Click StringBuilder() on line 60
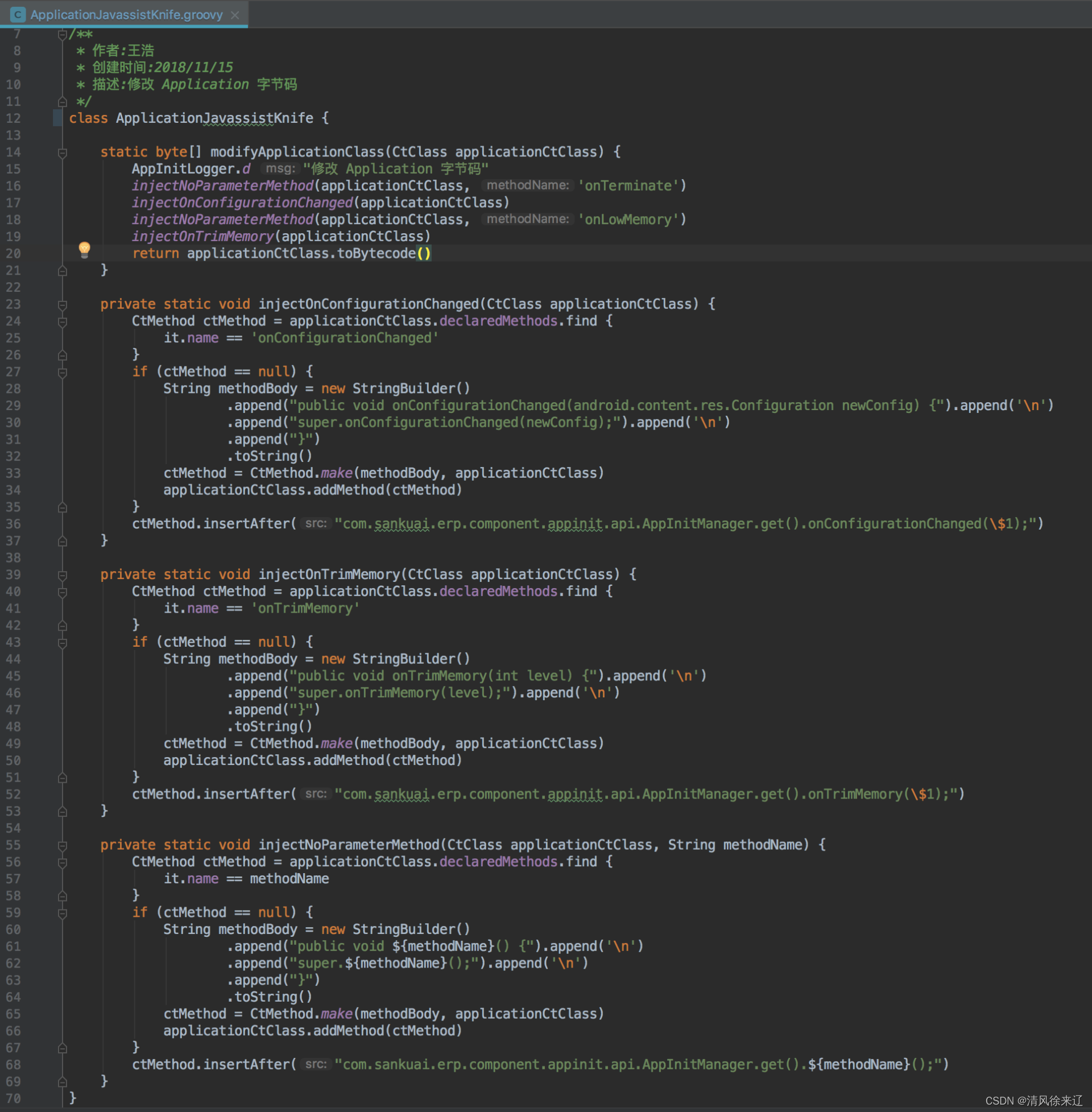The height and width of the screenshot is (1112, 1092). click(x=411, y=929)
